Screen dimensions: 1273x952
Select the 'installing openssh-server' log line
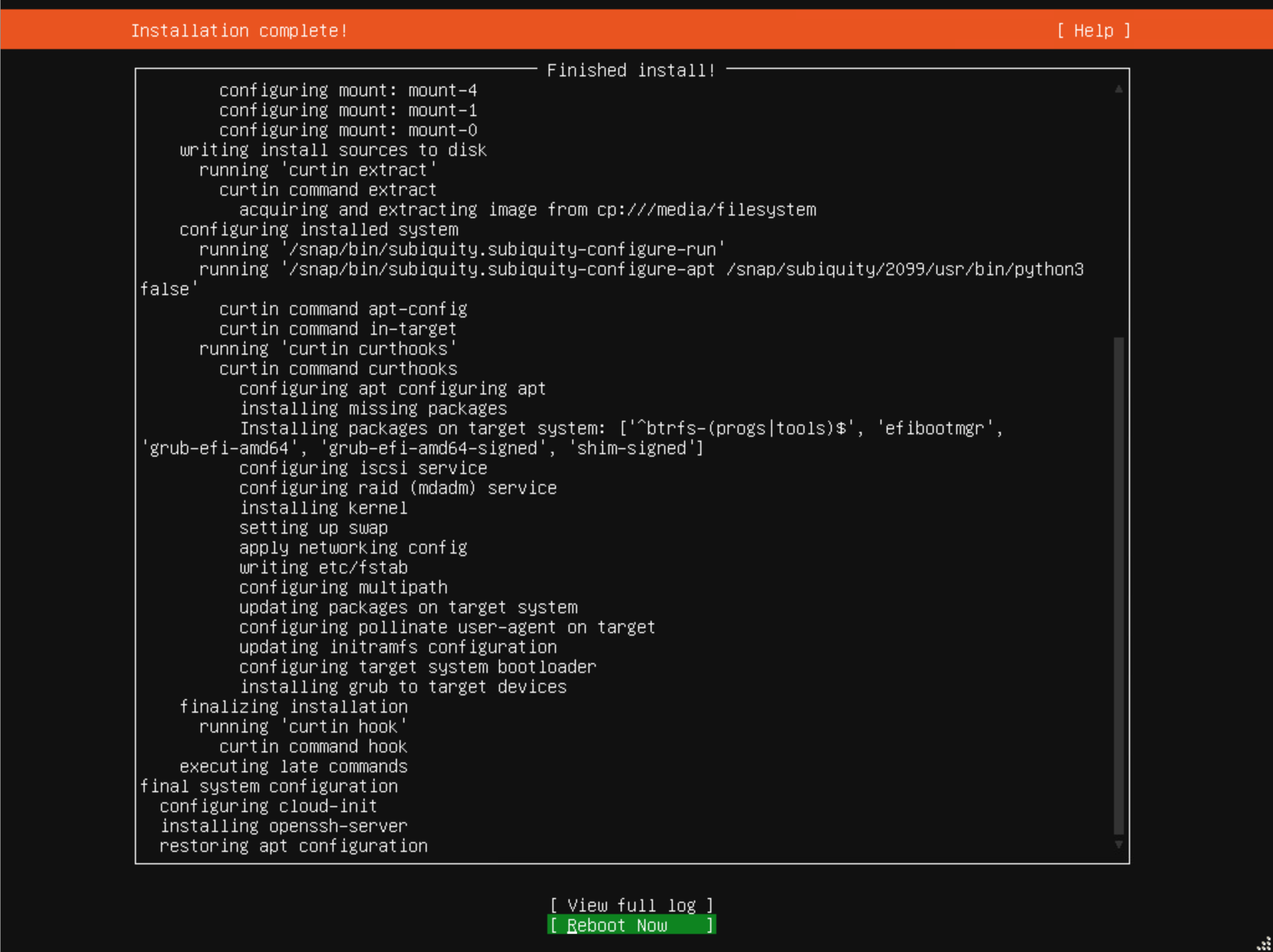point(283,826)
